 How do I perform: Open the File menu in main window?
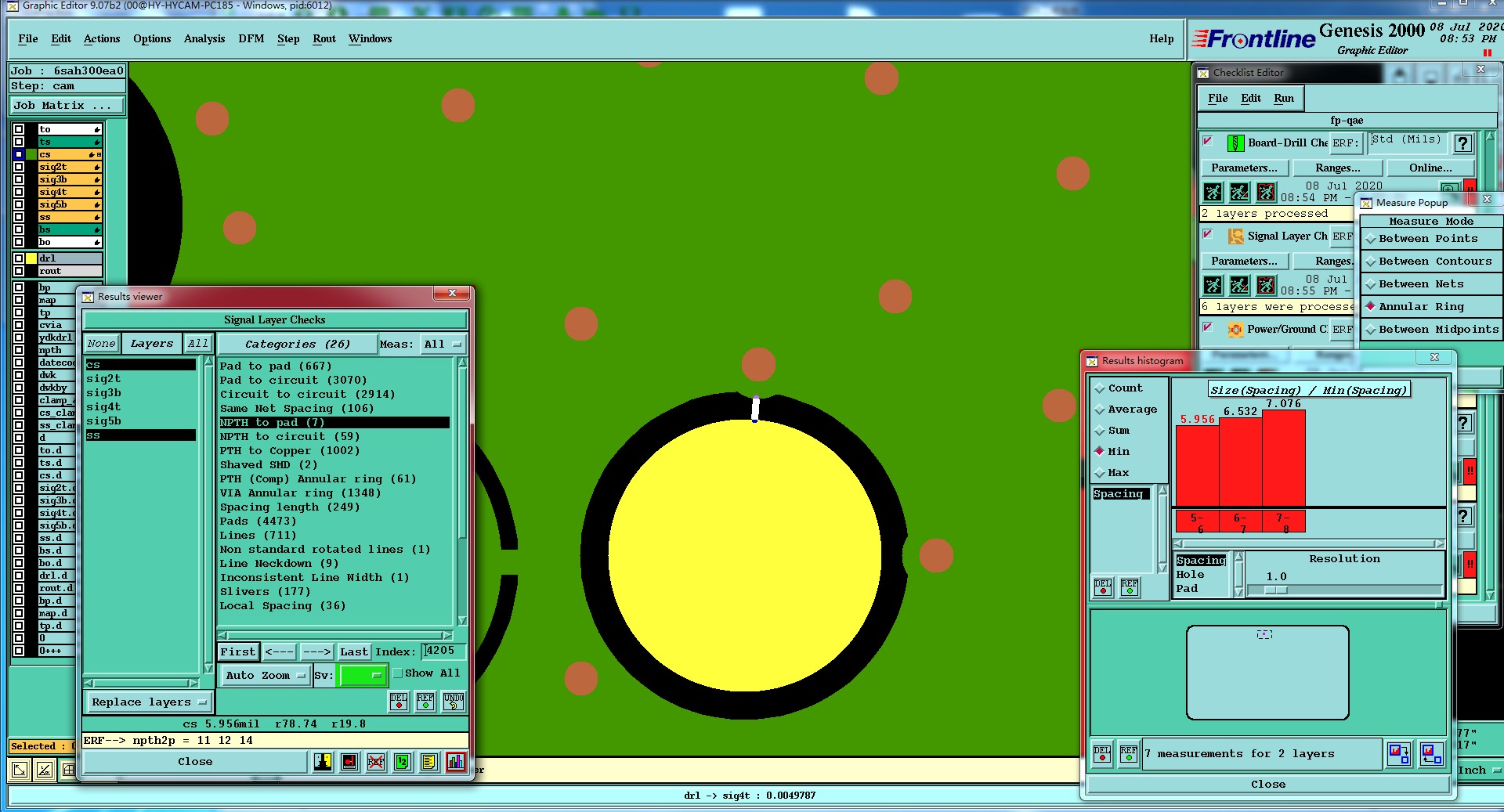[28, 39]
